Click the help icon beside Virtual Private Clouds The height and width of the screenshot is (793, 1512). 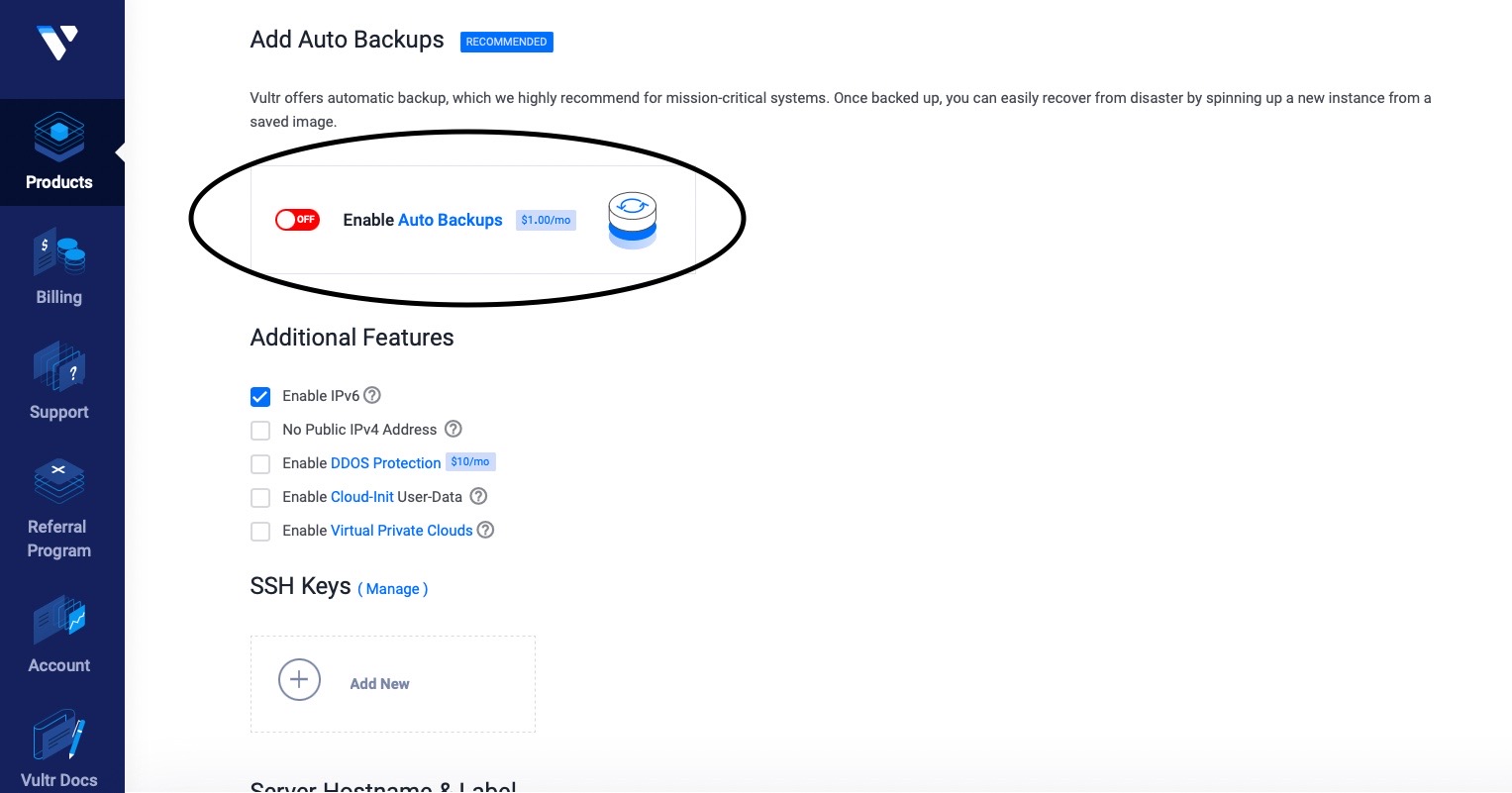click(485, 530)
